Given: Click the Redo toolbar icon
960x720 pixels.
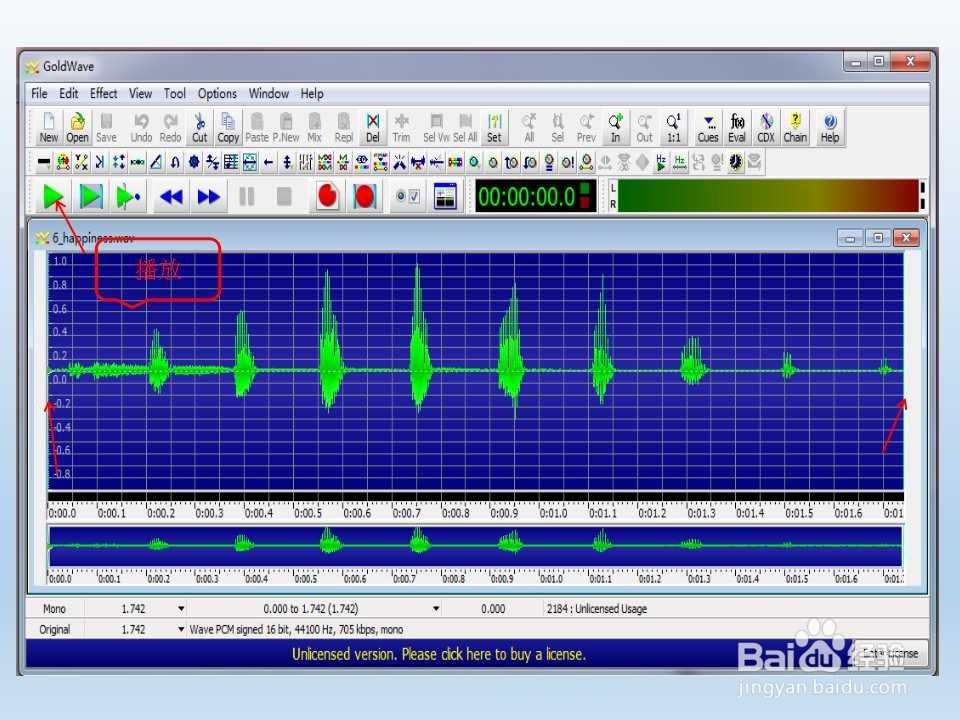Looking at the screenshot, I should tap(170, 128).
